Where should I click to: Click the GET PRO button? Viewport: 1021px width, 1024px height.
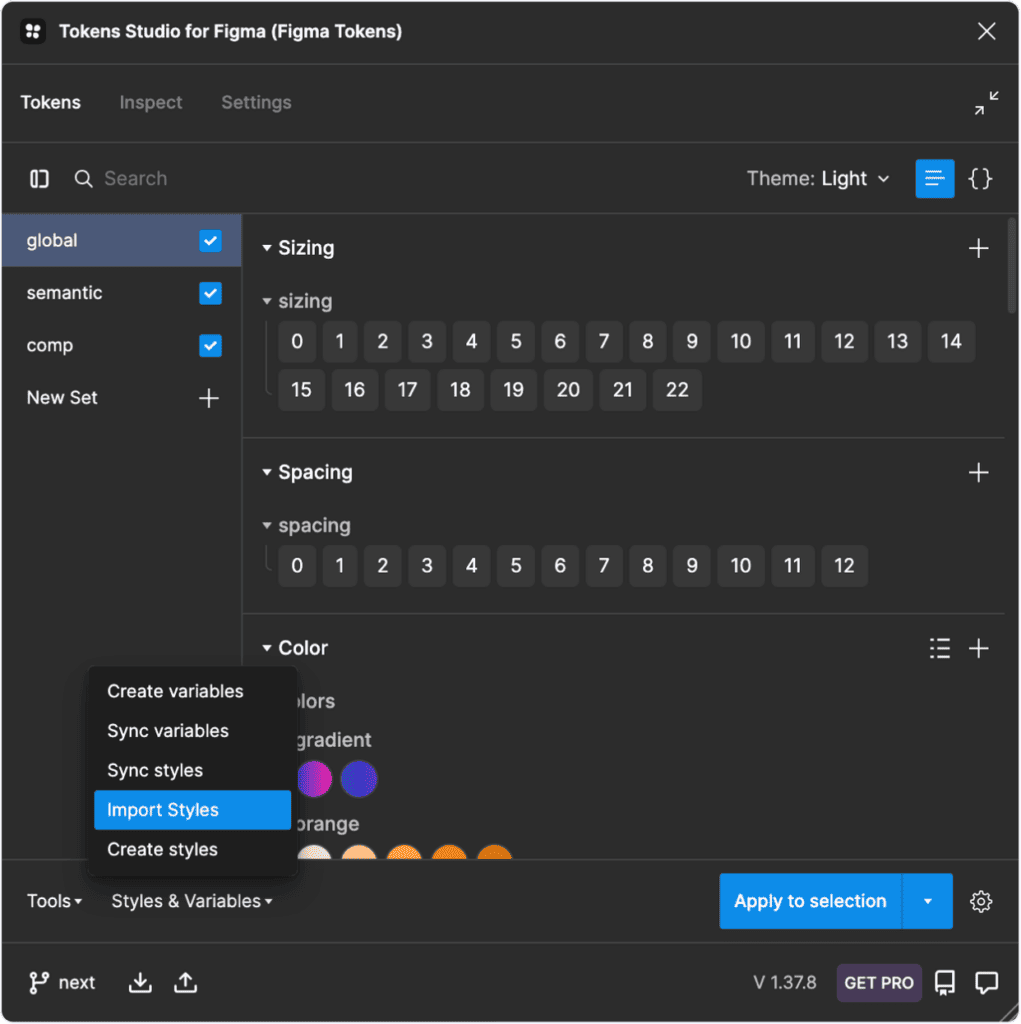[878, 983]
